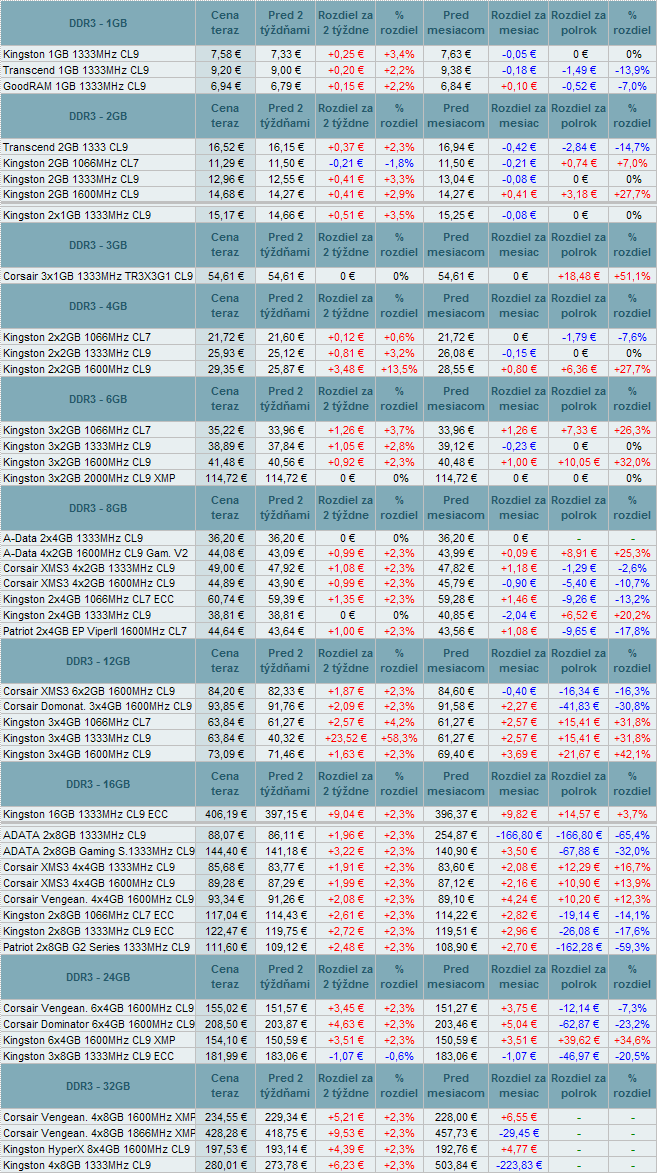
Task: Select Kingston 3x2GB 1066MHz CL7 product name
Action: 77,431
